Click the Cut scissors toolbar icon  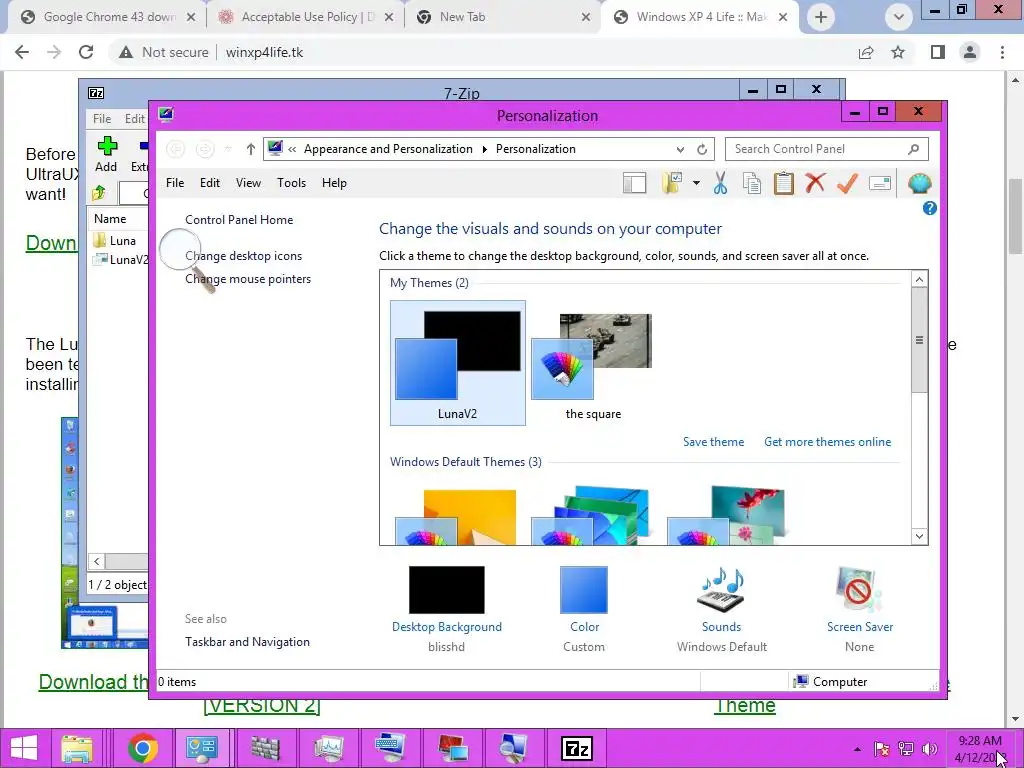click(x=720, y=184)
